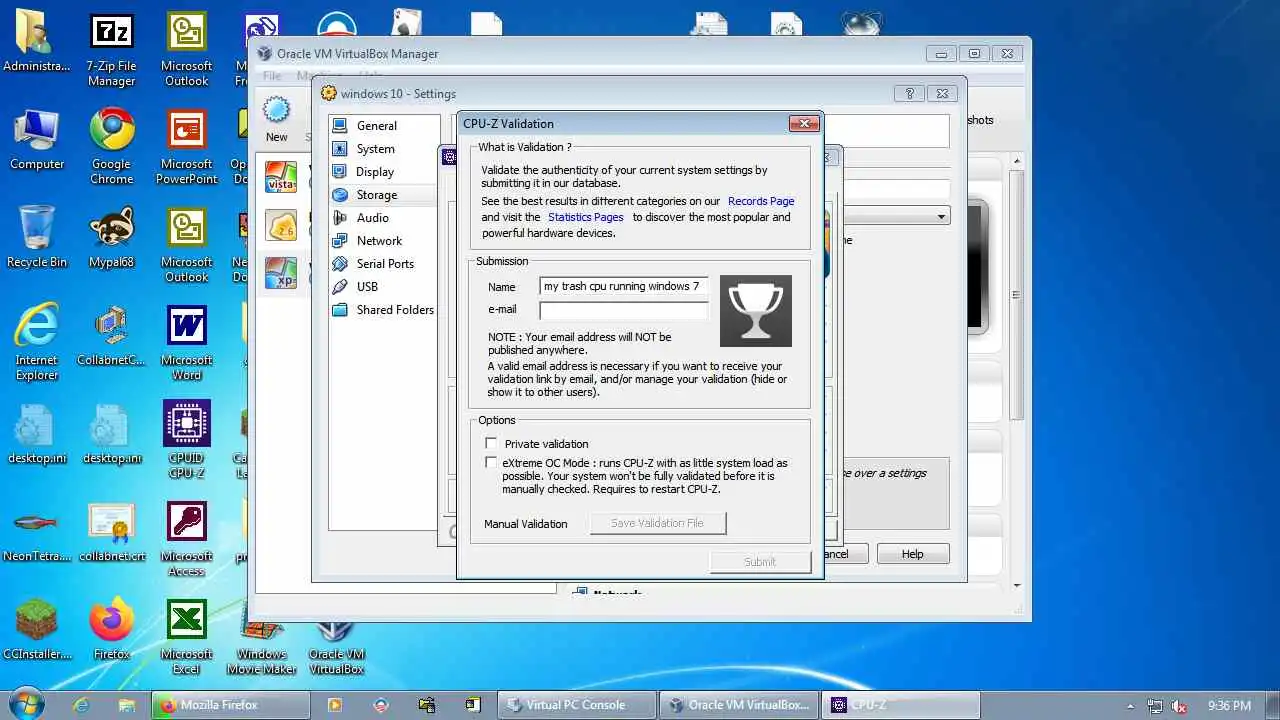Switch to Oracle VM VirtualBox taskbar button
The image size is (1280, 720).
coord(739,705)
